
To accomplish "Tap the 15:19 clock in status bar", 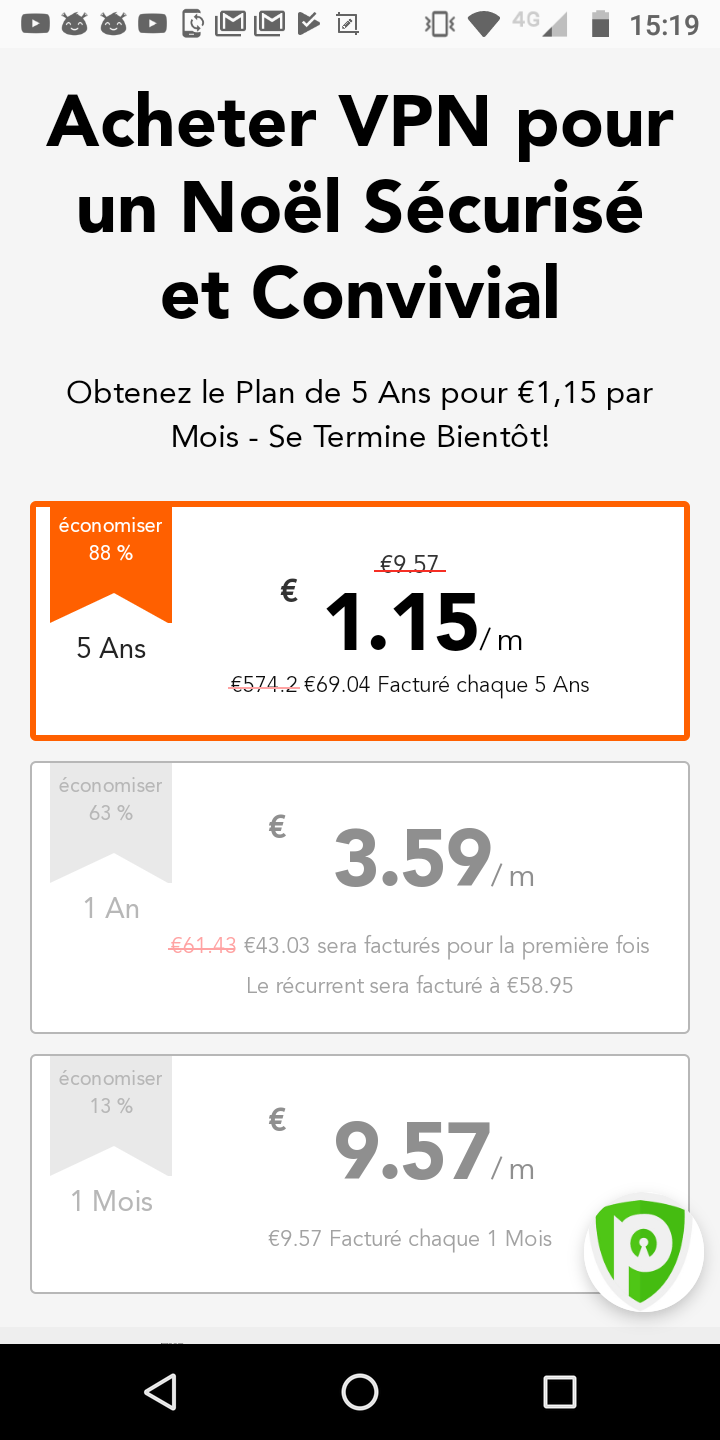I will 664,24.
